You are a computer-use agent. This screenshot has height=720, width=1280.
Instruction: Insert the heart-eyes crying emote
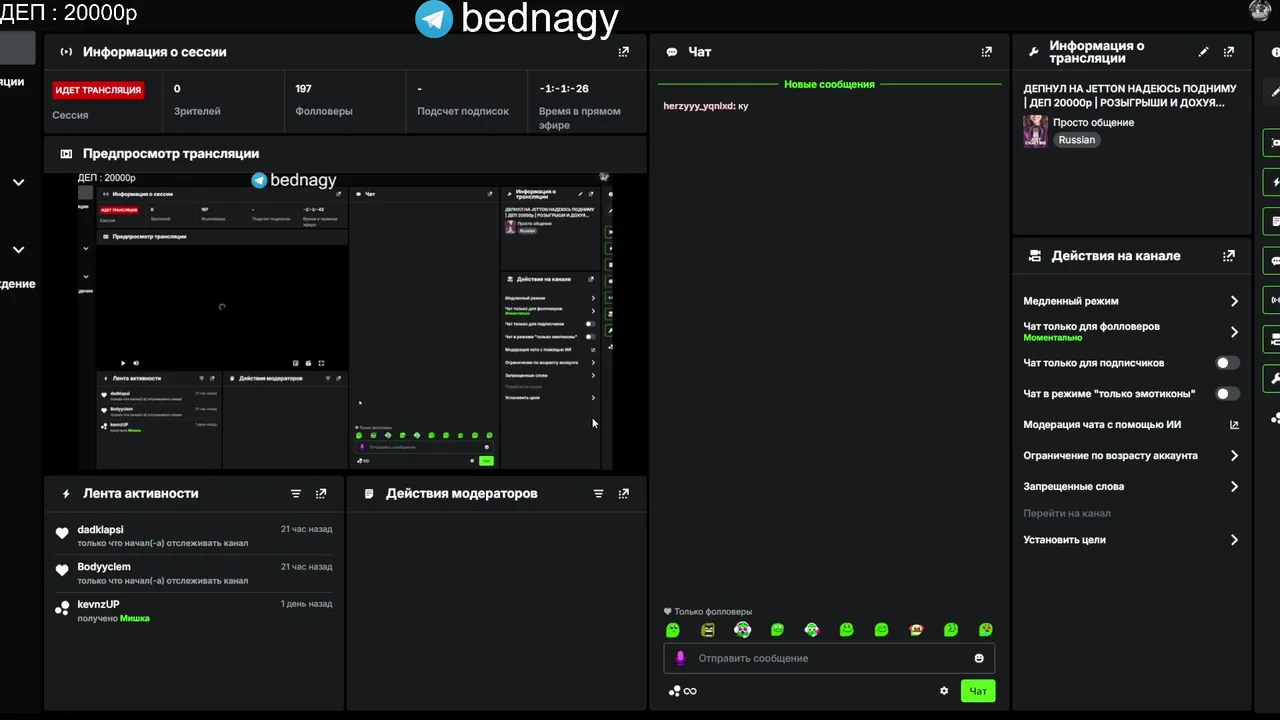[x=985, y=630]
